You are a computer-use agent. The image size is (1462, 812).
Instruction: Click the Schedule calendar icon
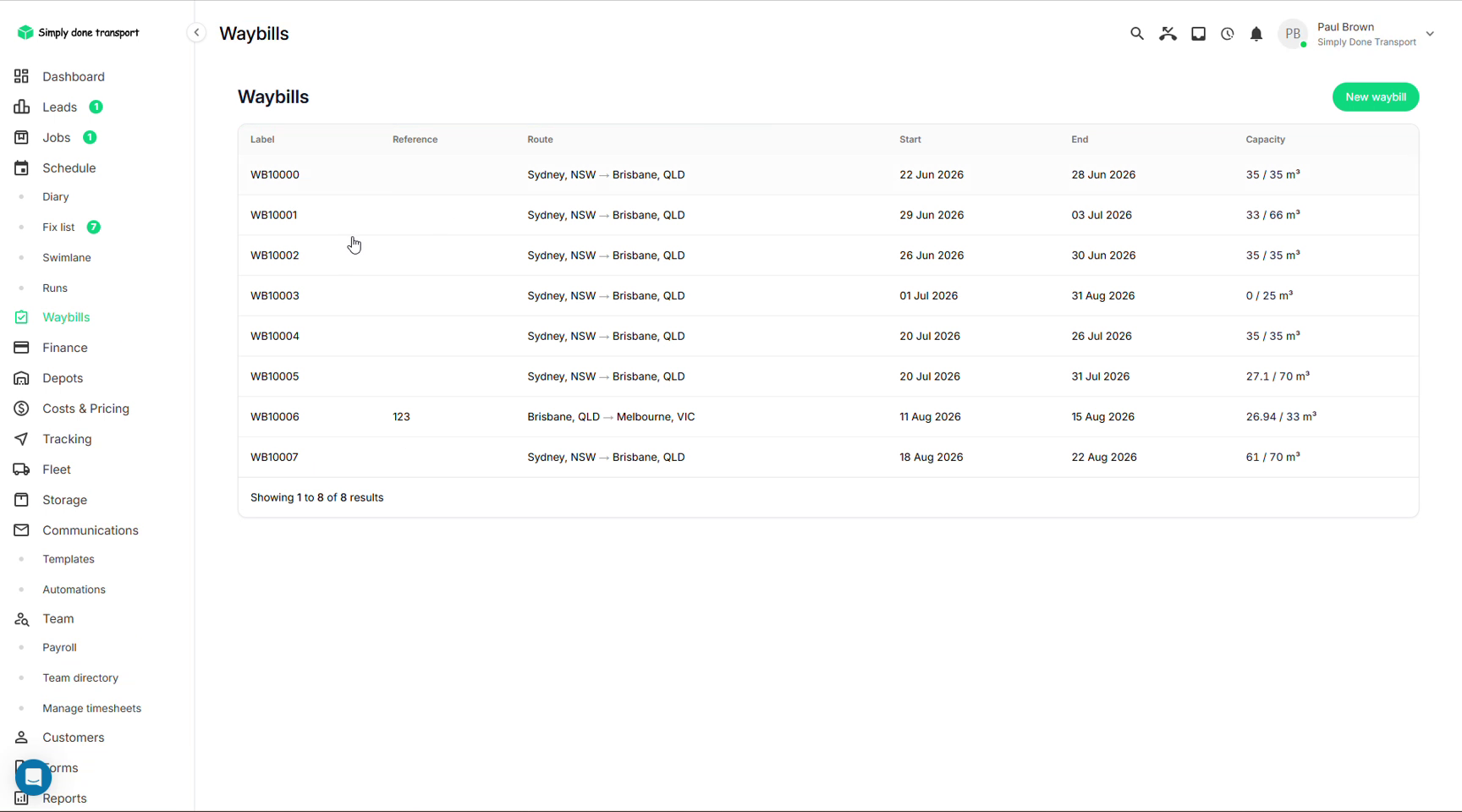pos(21,167)
